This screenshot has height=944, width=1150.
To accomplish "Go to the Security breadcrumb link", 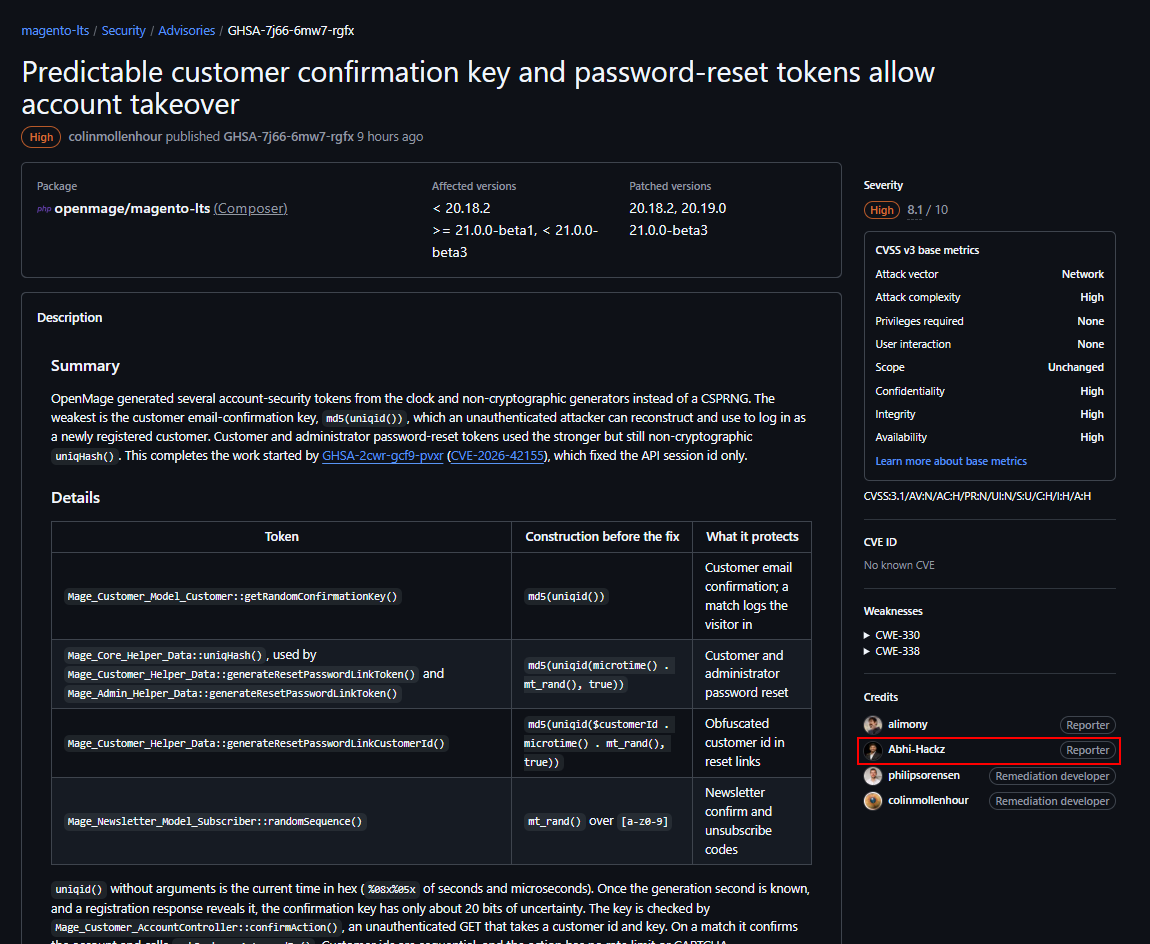I will pyautogui.click(x=123, y=31).
